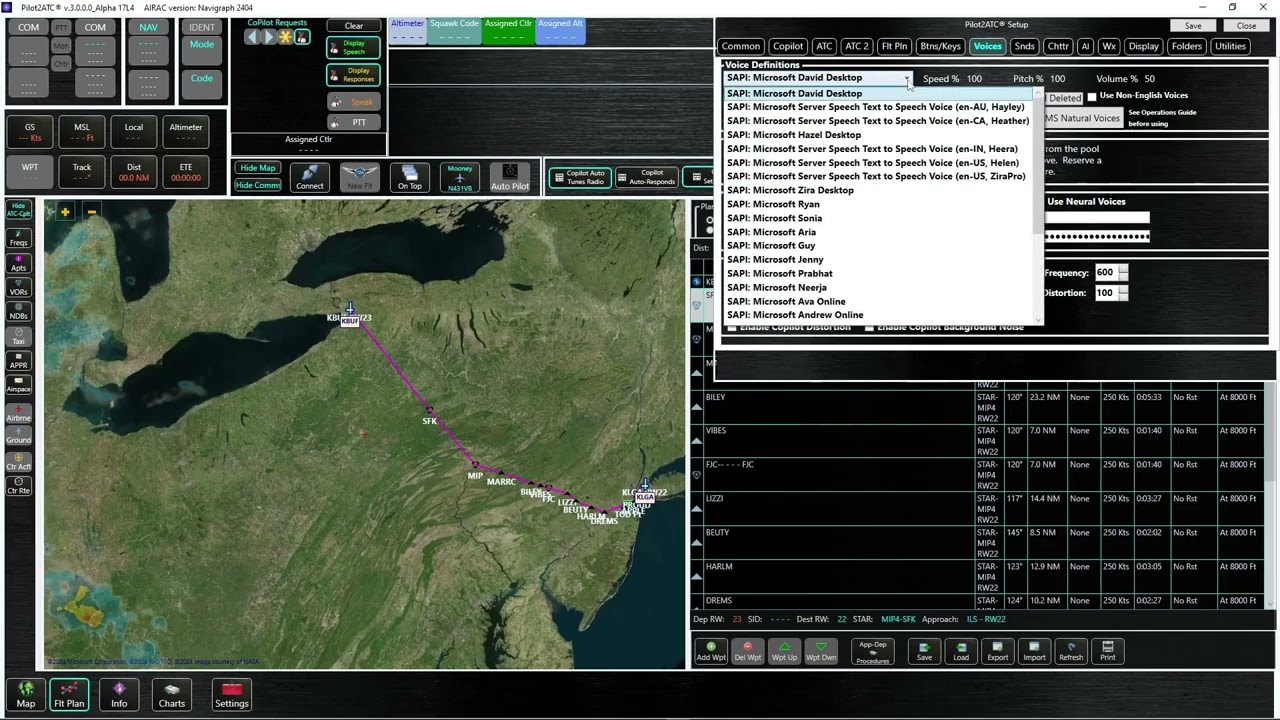Show airports with the Apts icon
This screenshot has width=1280, height=720.
pos(18,262)
